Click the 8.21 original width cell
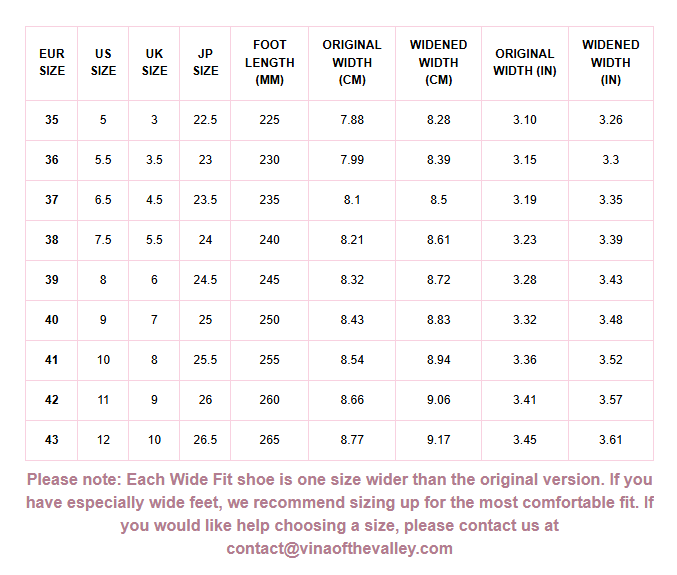 click(352, 240)
